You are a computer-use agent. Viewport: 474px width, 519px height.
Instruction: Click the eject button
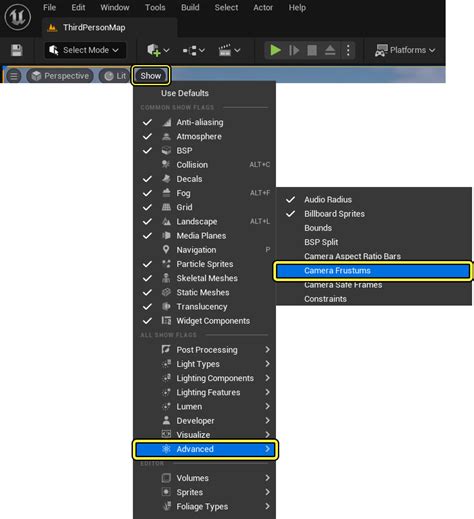pyautogui.click(x=330, y=50)
